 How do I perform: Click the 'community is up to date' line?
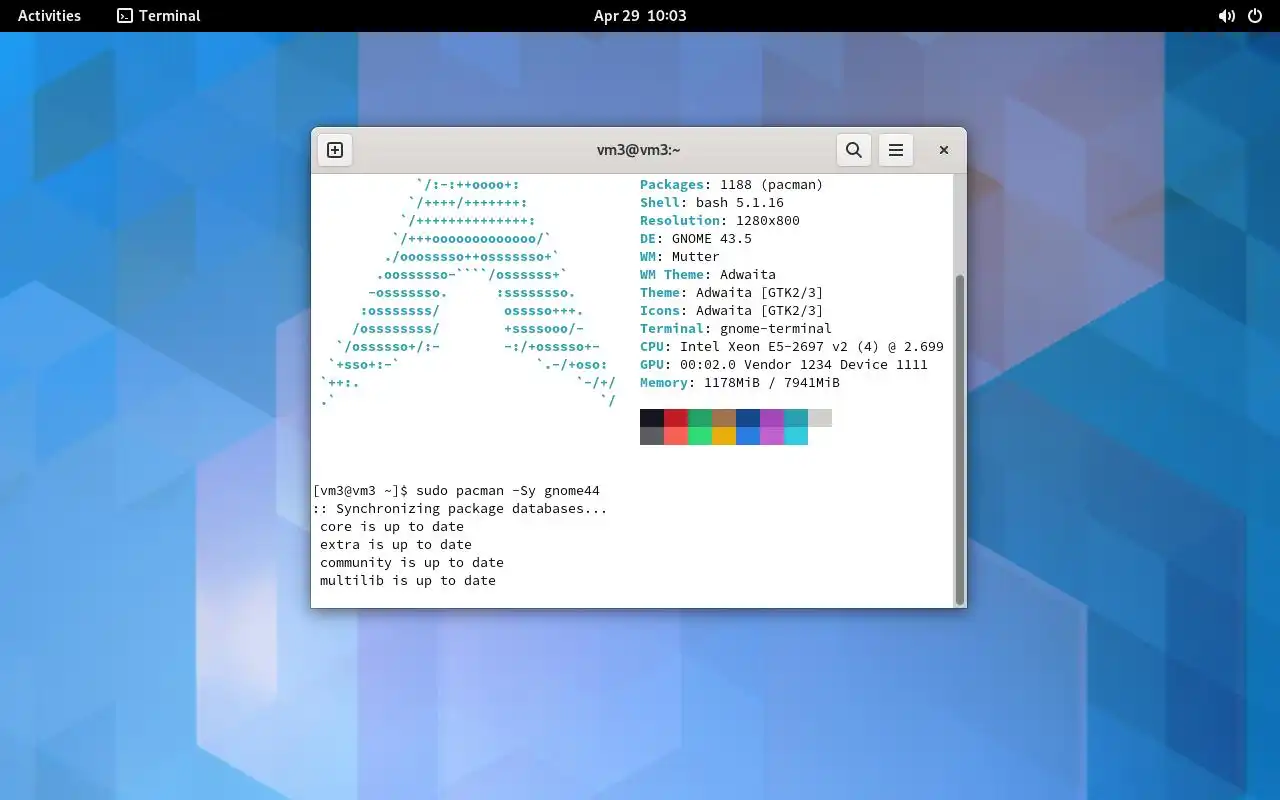click(412, 563)
